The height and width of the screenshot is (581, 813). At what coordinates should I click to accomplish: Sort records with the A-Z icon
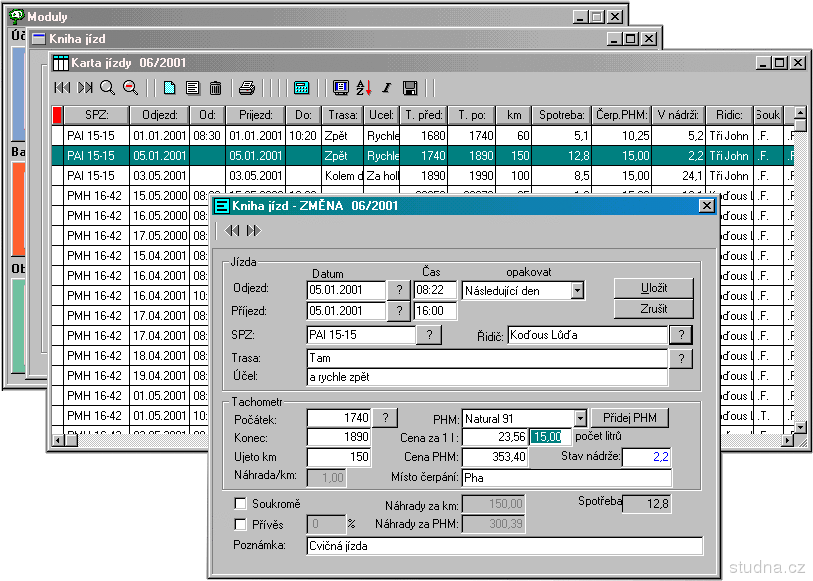pyautogui.click(x=363, y=88)
